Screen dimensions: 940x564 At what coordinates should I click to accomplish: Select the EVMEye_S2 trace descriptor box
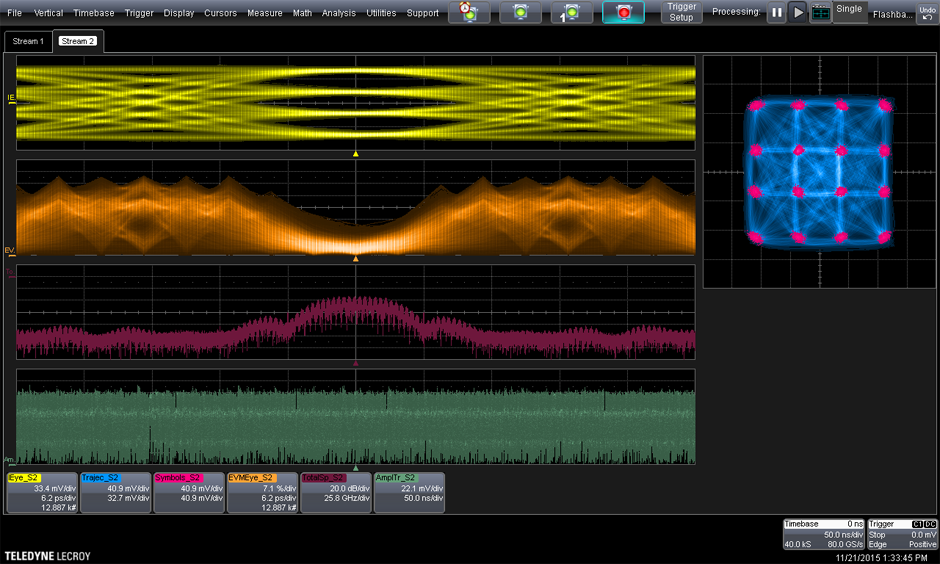tap(262, 493)
